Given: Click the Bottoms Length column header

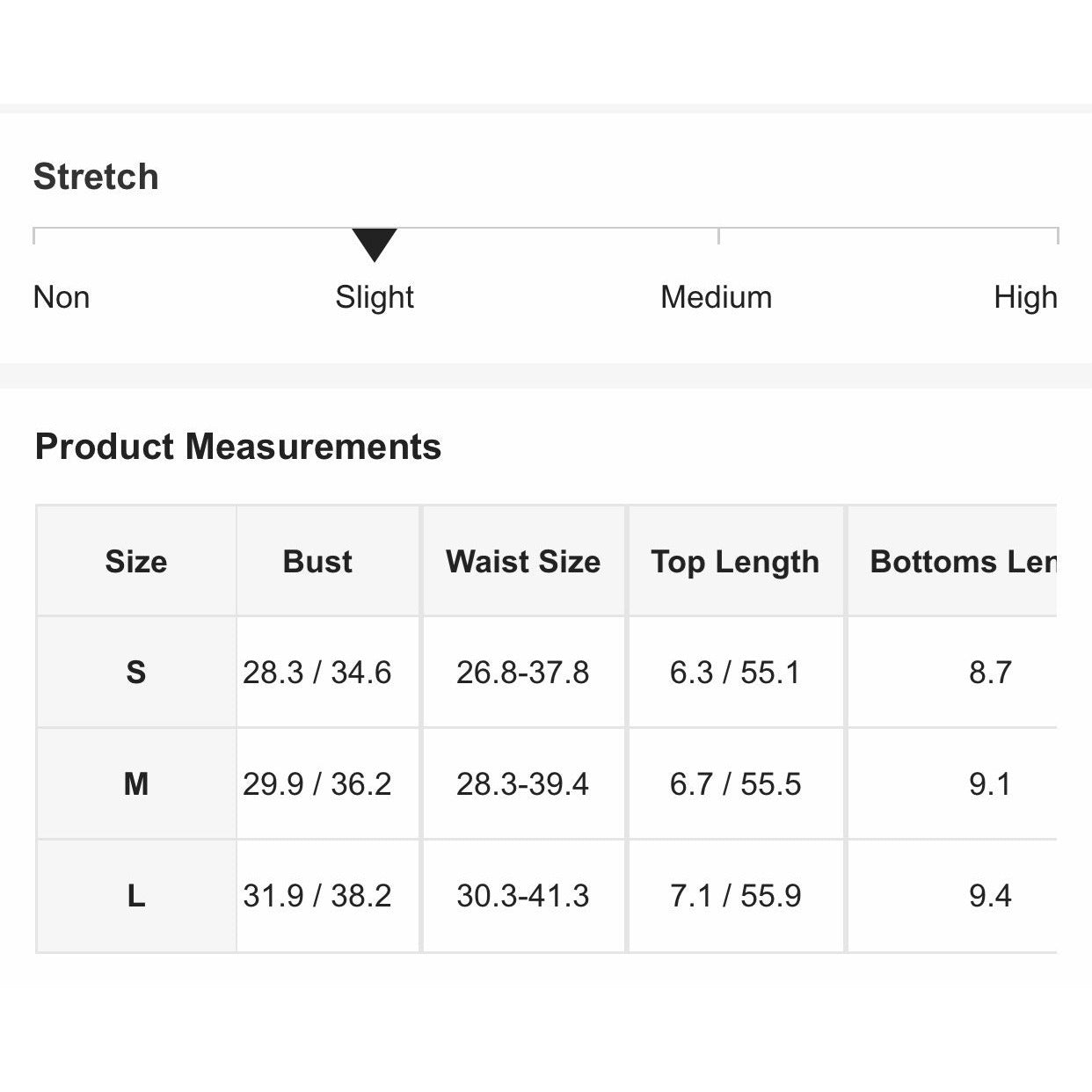Looking at the screenshot, I should (962, 561).
